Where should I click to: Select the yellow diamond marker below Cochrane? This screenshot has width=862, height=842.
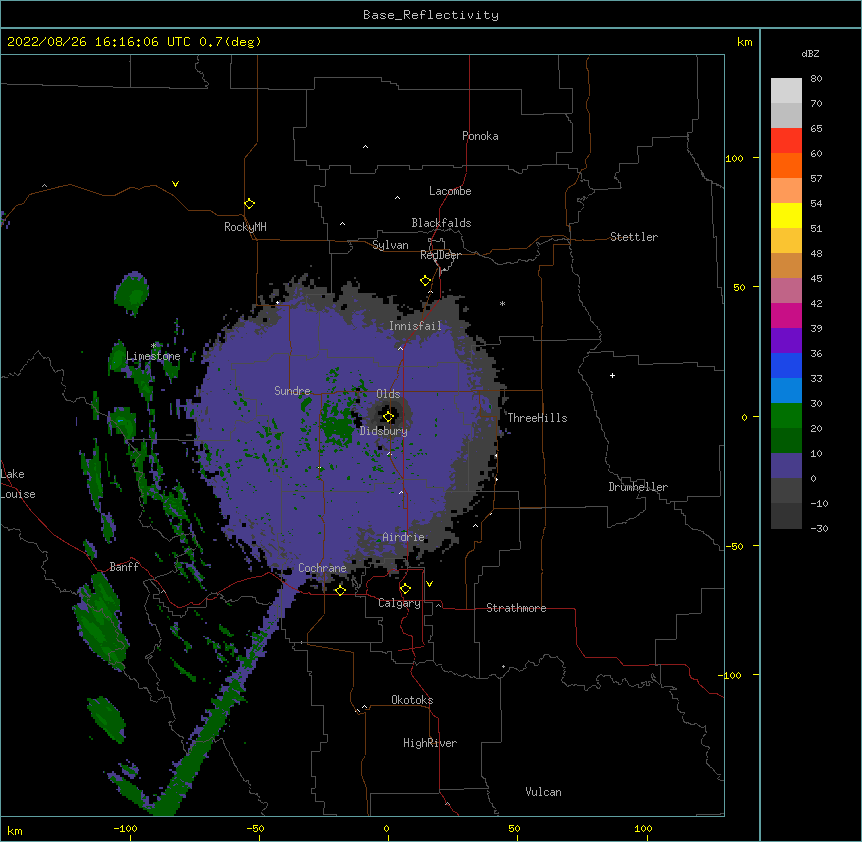click(x=340, y=590)
